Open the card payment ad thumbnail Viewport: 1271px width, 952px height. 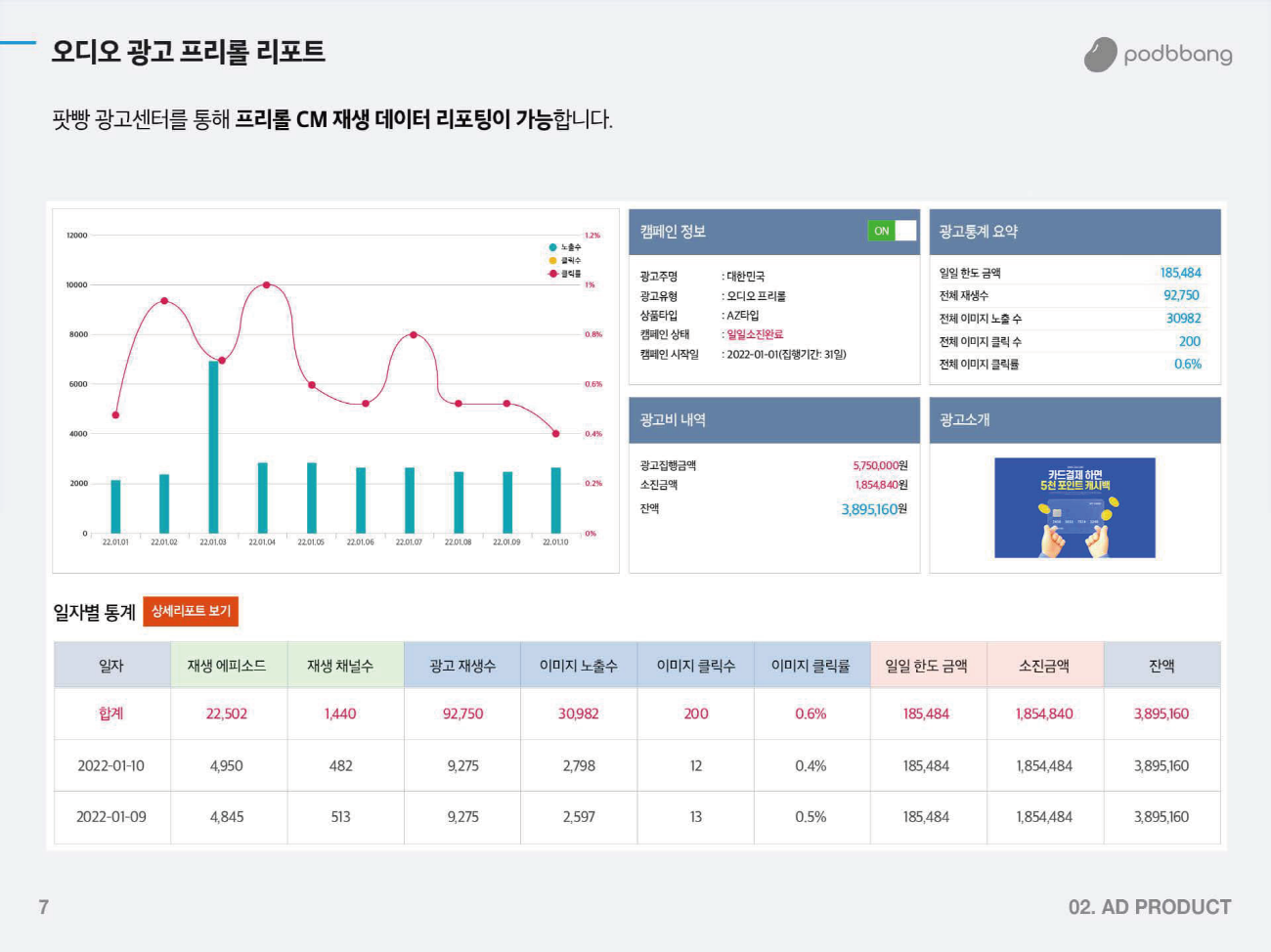pyautogui.click(x=1074, y=507)
